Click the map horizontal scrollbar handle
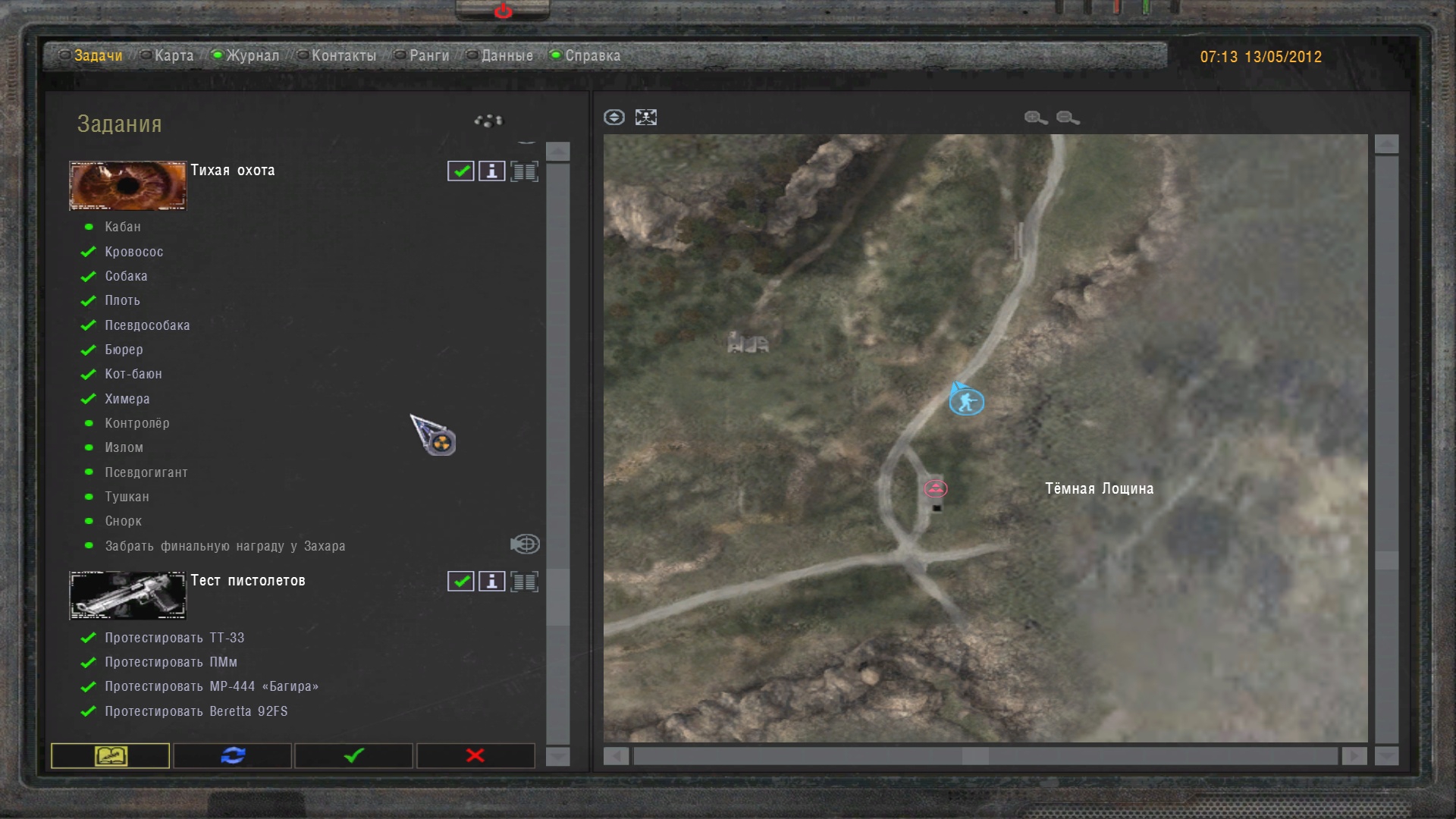Screen dimensions: 1456x819 pos(975,756)
